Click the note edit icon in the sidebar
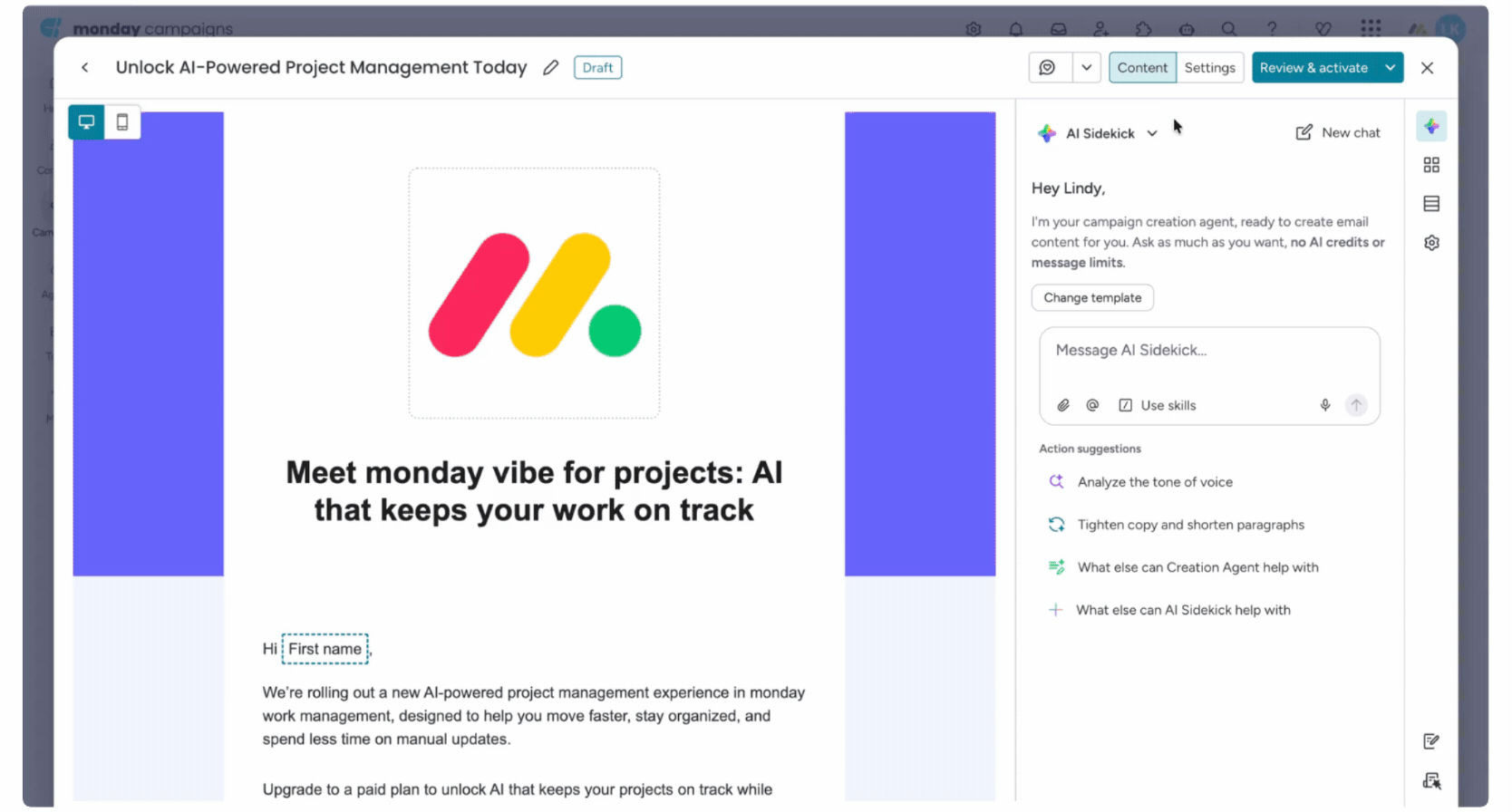 coord(1431,741)
